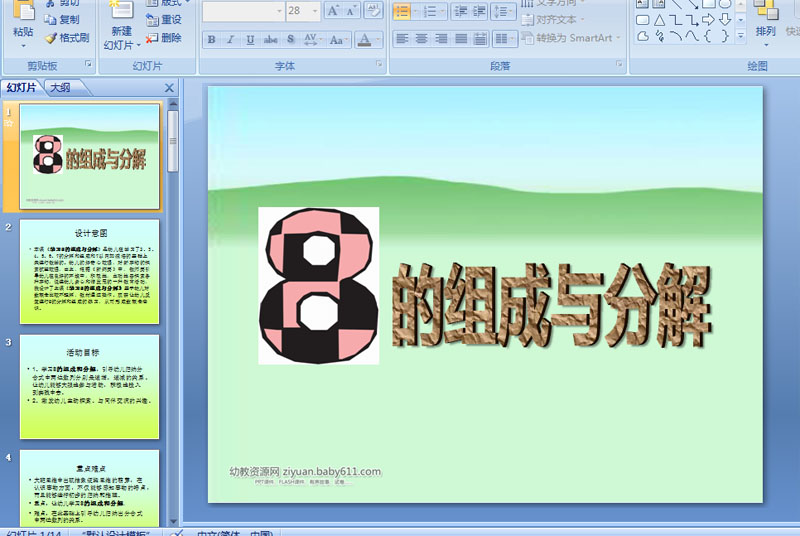Screen dimensions: 800x536
Task: Switch to the Outline (大纲) tab
Action: (x=61, y=88)
